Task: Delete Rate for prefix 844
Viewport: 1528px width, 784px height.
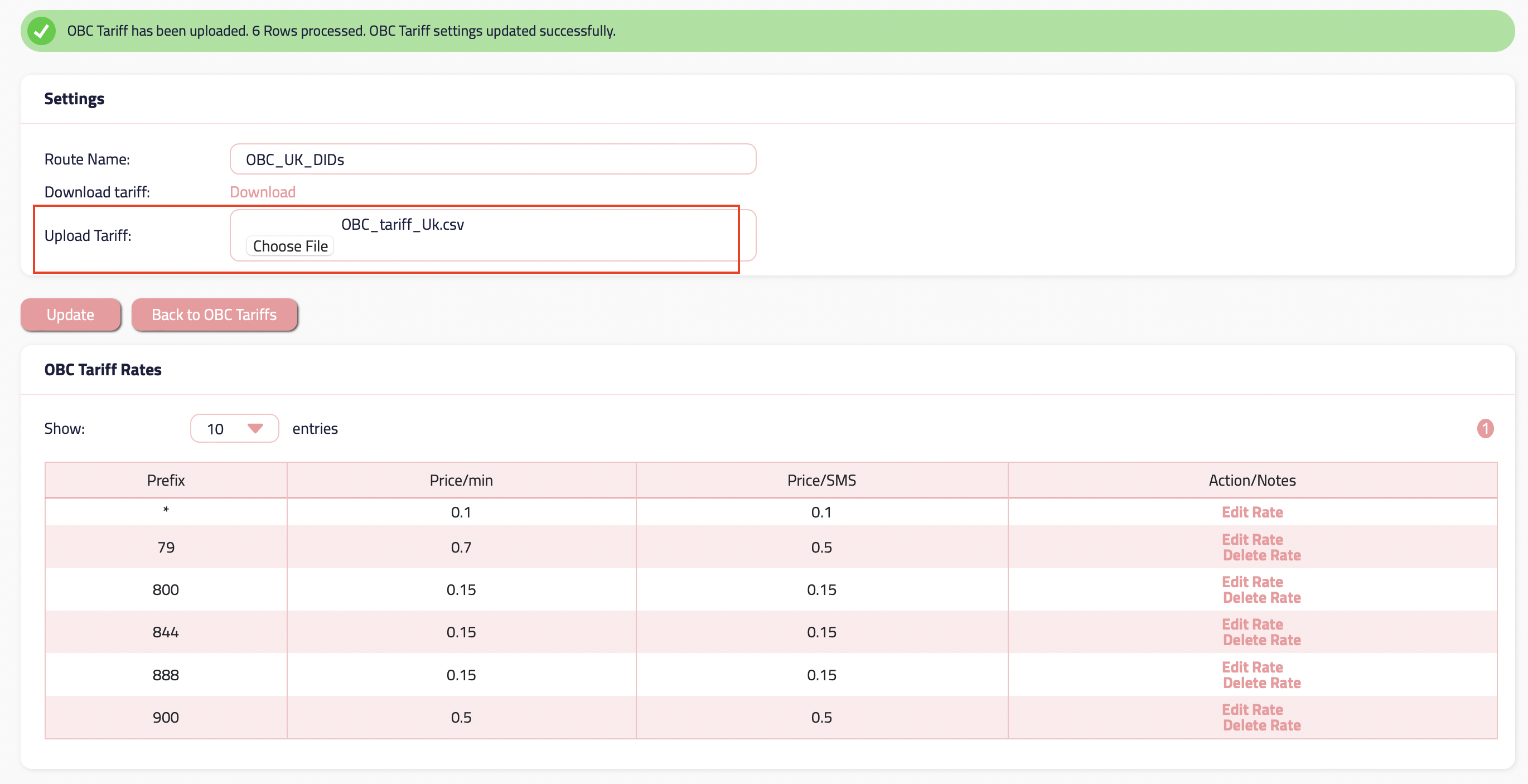Action: [x=1261, y=640]
